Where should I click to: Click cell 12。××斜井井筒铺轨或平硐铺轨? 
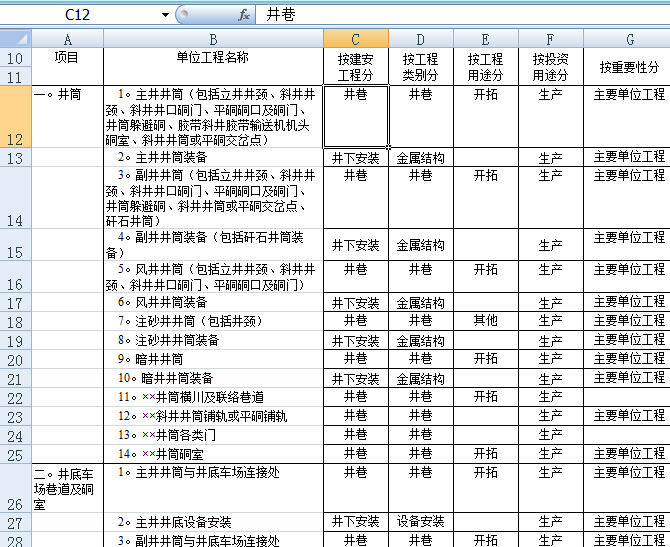213,417
